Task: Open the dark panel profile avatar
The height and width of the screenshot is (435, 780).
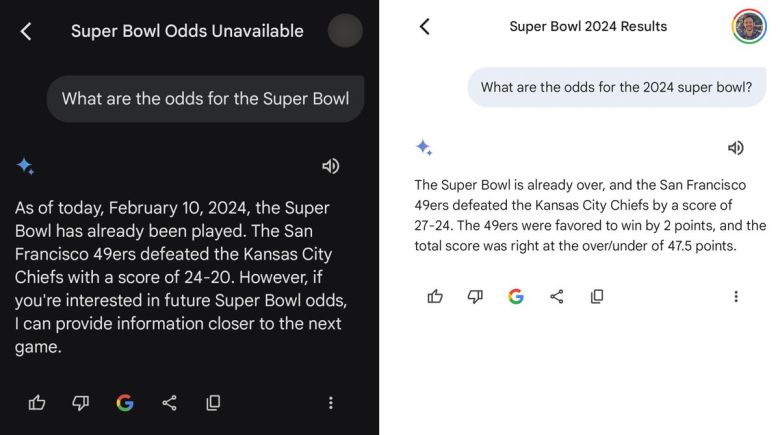Action: (x=346, y=31)
